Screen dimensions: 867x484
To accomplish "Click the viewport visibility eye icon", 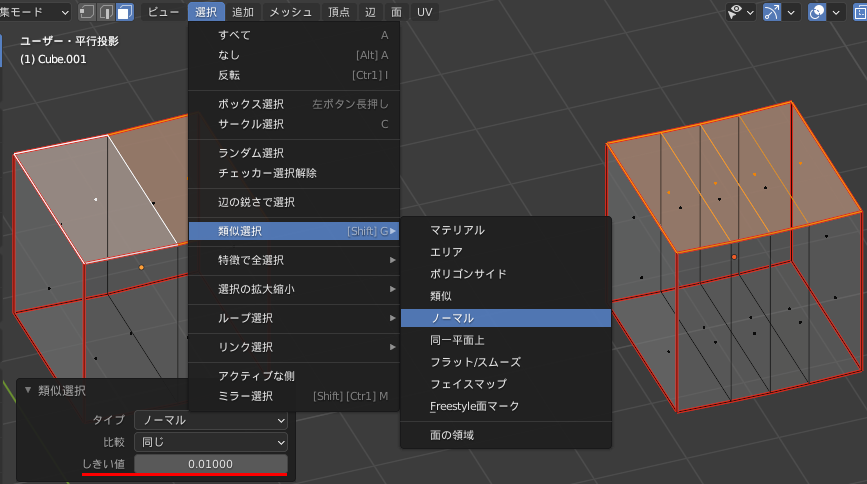I will [x=735, y=12].
